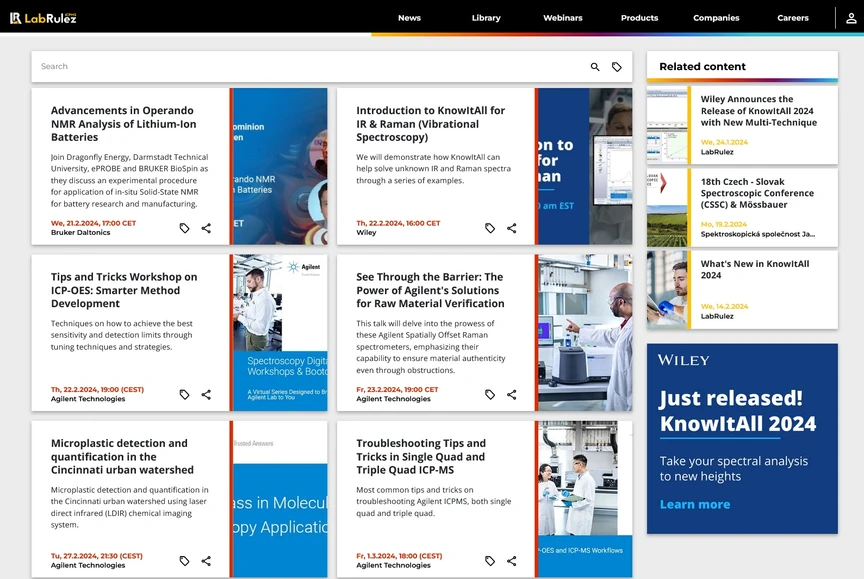Click the Related content heading
The height and width of the screenshot is (579, 864).
tap(702, 67)
